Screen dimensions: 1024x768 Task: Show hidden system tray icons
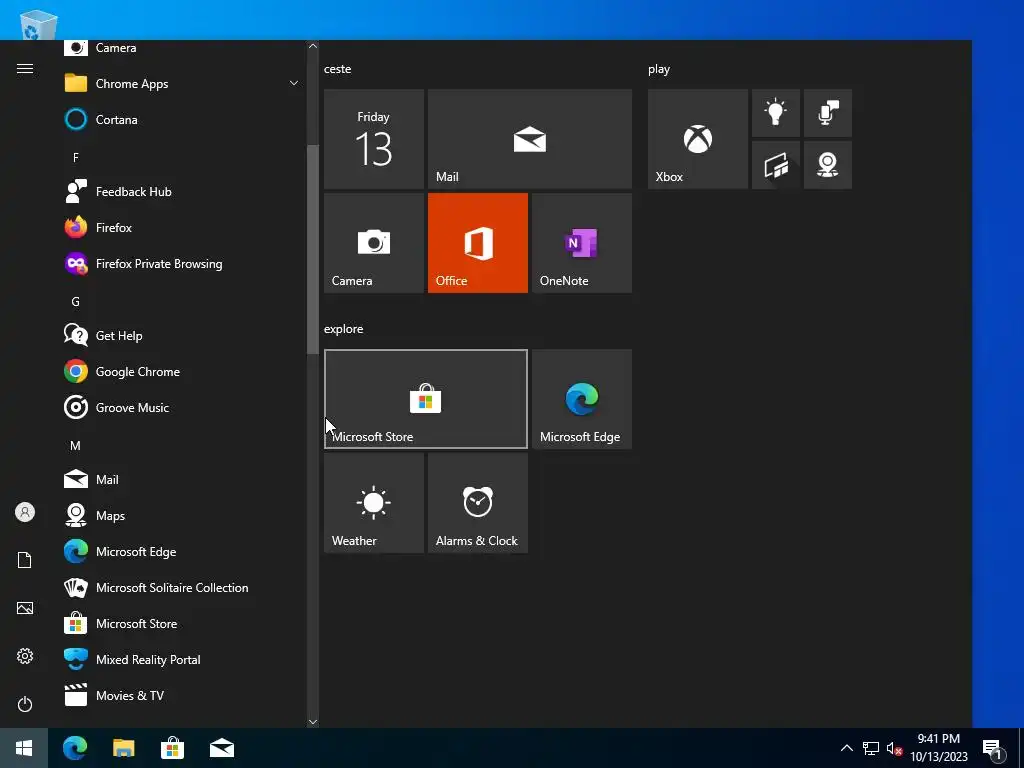pos(846,748)
